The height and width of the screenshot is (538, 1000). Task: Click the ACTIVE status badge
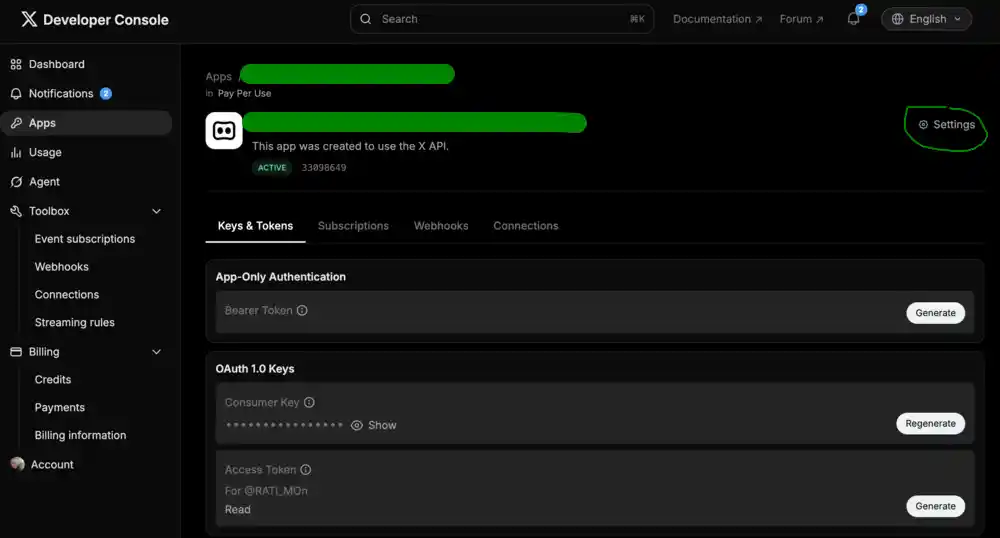pos(272,168)
